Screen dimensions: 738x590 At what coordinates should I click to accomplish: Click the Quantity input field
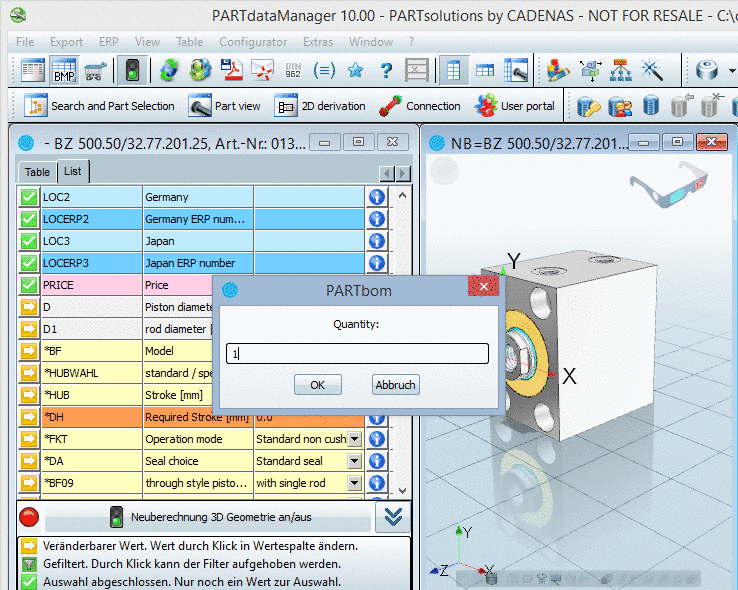[x=357, y=353]
